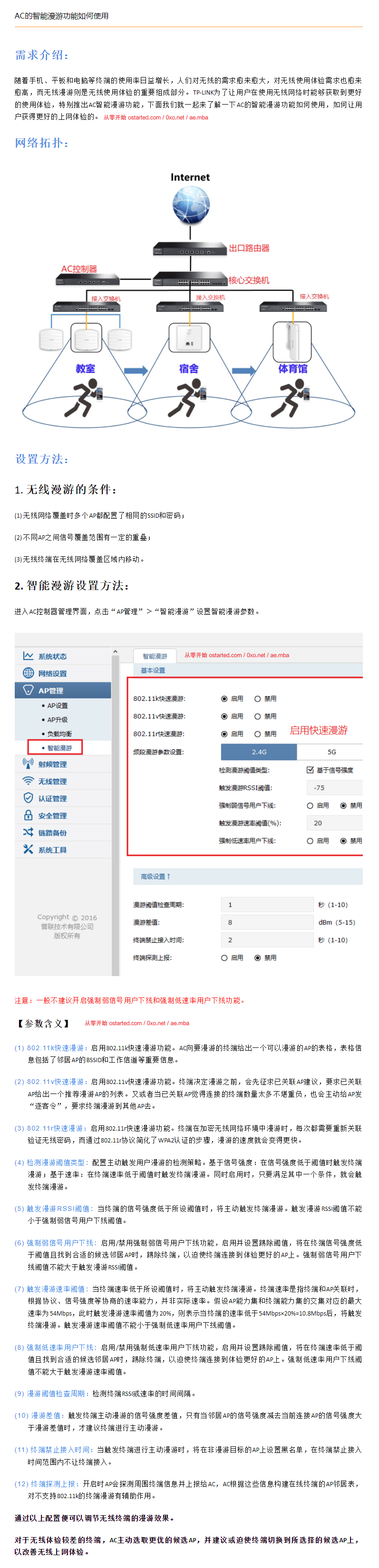Click the 认证管理 shield-check icon
The height and width of the screenshot is (1568, 379).
point(28,797)
